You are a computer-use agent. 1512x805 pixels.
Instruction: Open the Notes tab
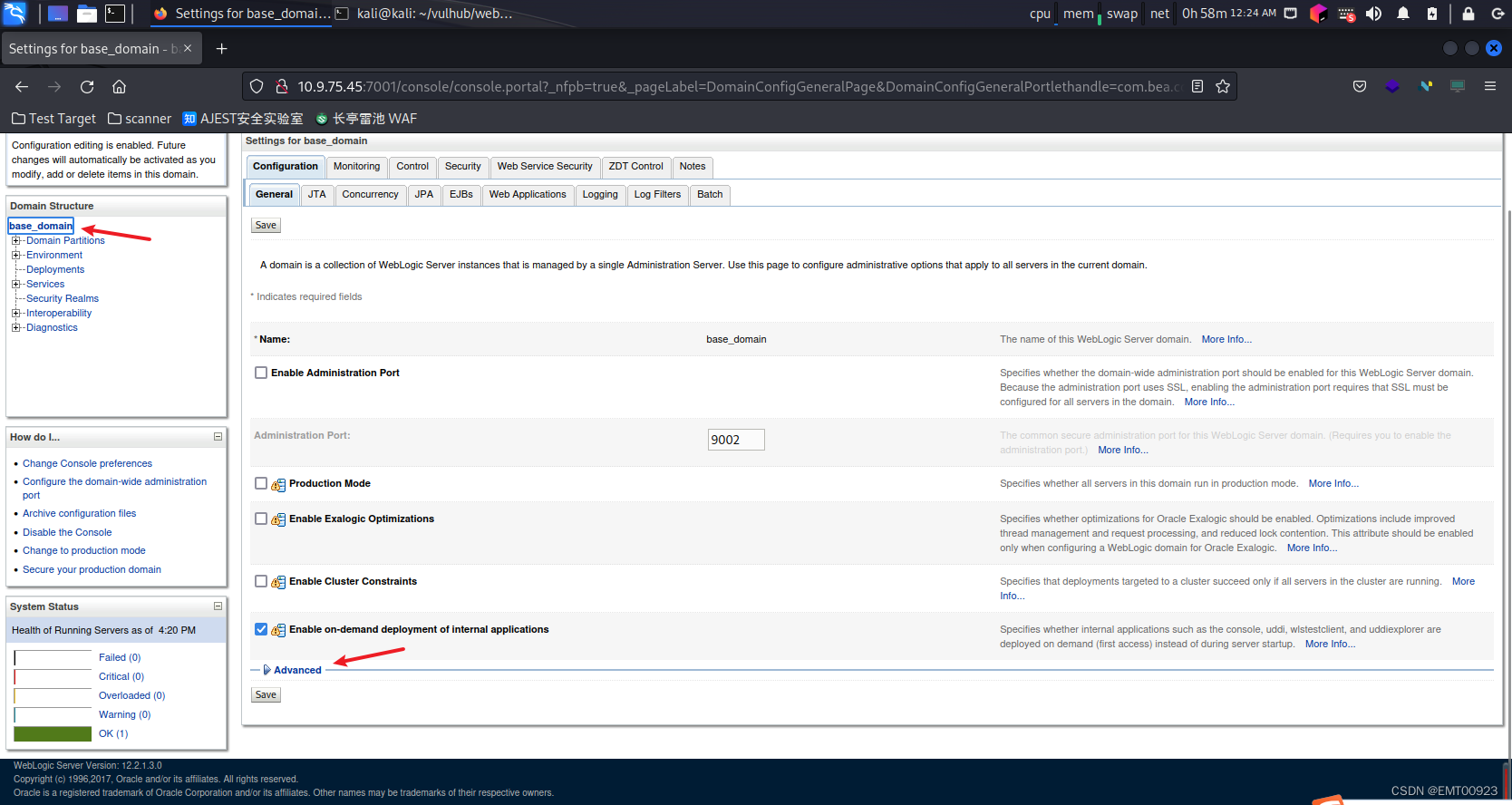(693, 167)
